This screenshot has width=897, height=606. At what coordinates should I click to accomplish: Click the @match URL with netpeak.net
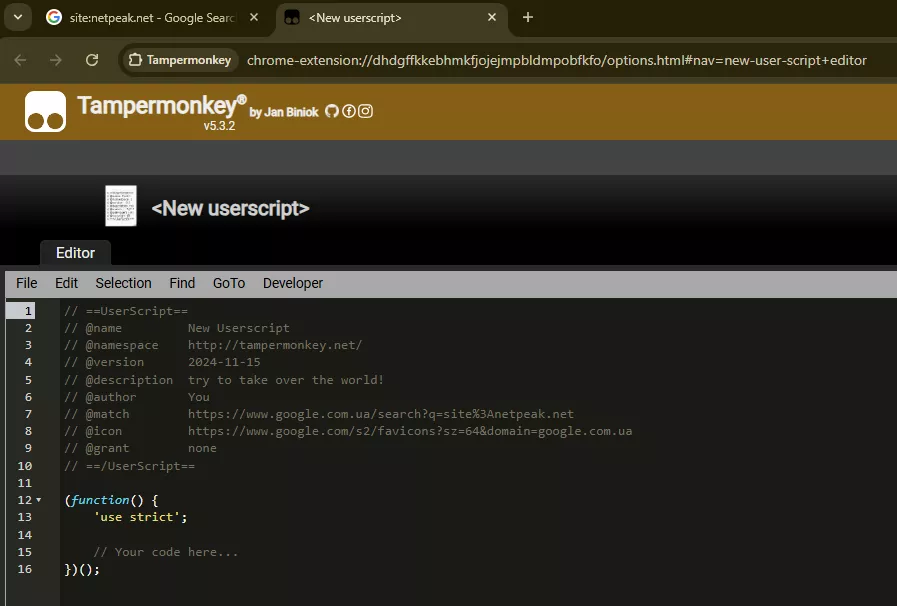pyautogui.click(x=380, y=414)
